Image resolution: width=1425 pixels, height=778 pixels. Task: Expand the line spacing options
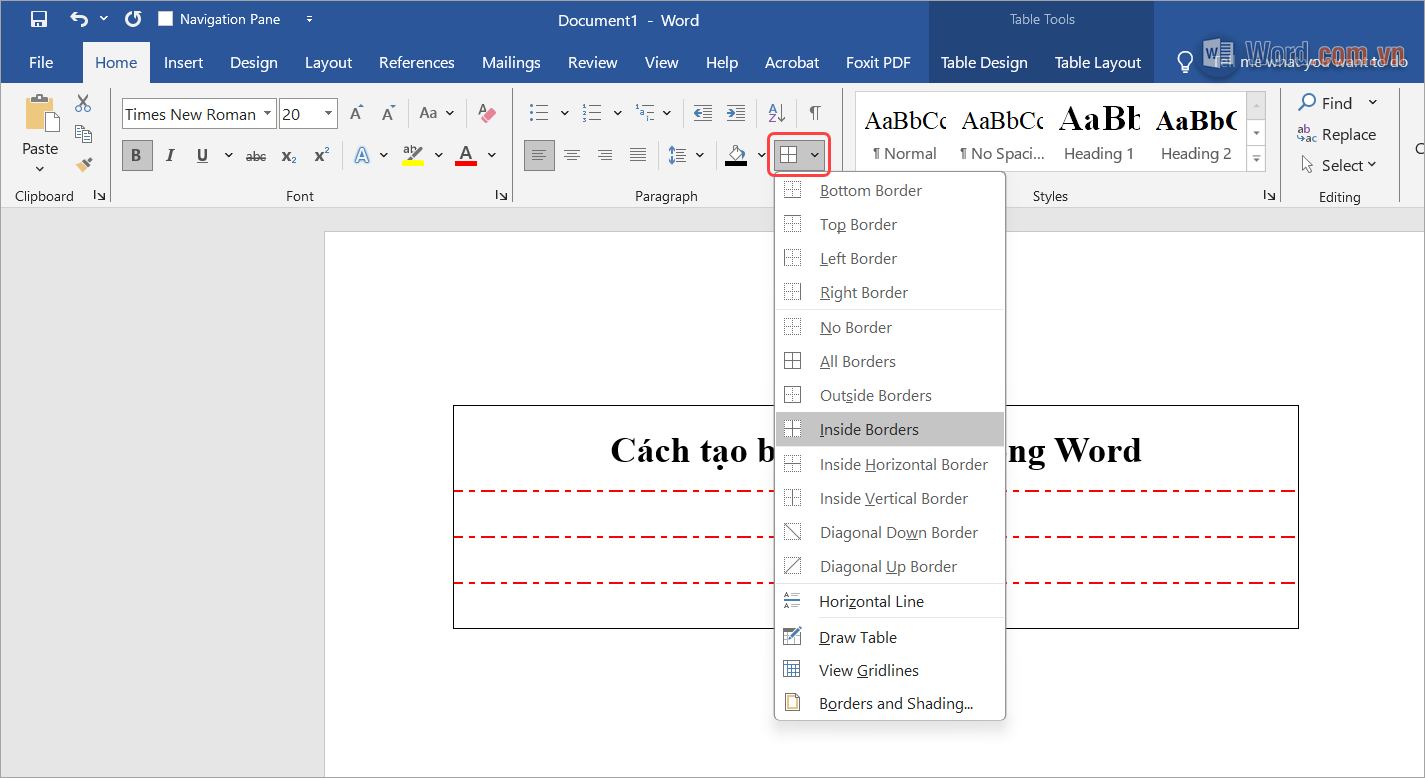(700, 155)
